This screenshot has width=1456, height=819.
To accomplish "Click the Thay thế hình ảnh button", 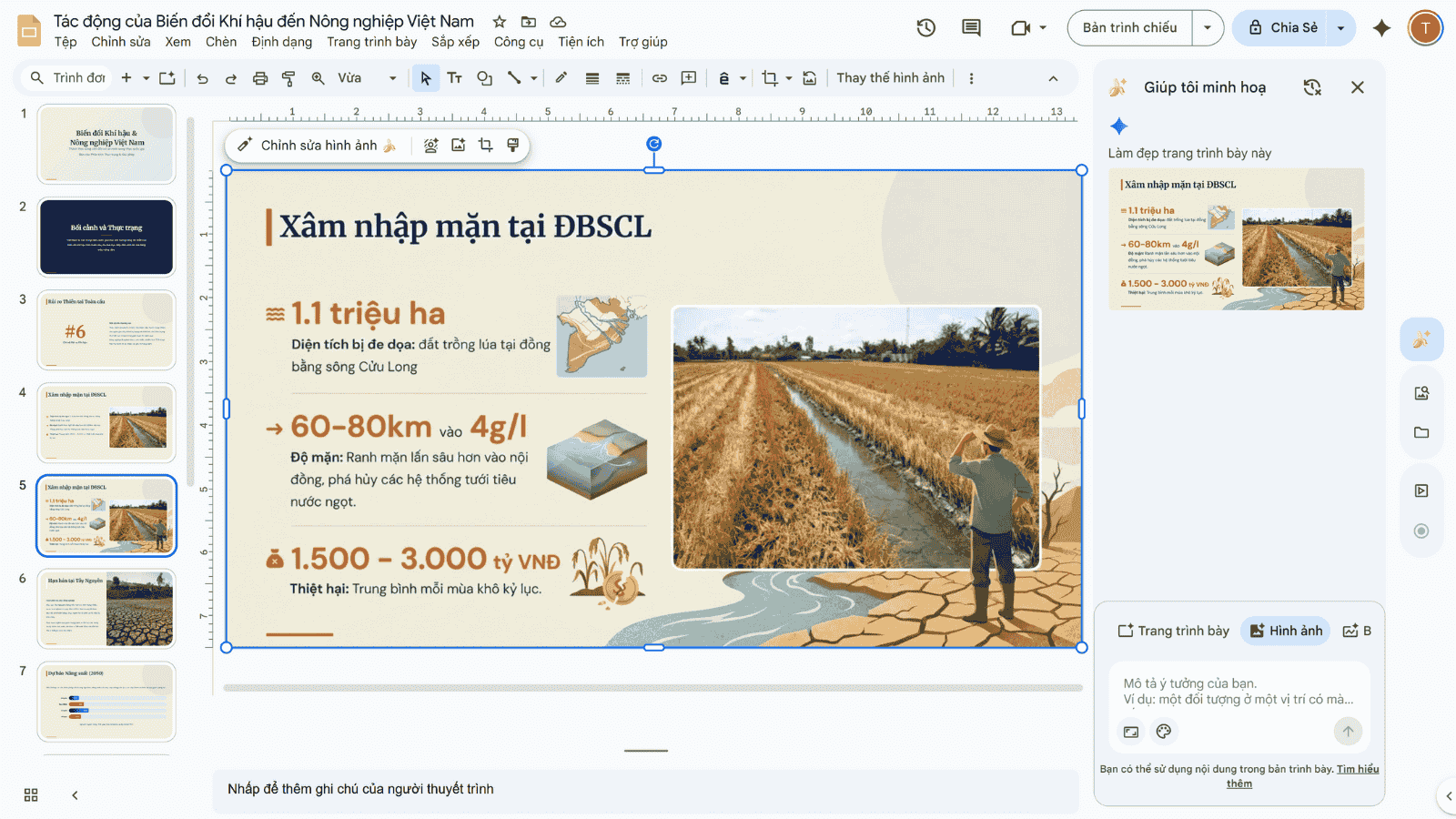I will pyautogui.click(x=890, y=78).
